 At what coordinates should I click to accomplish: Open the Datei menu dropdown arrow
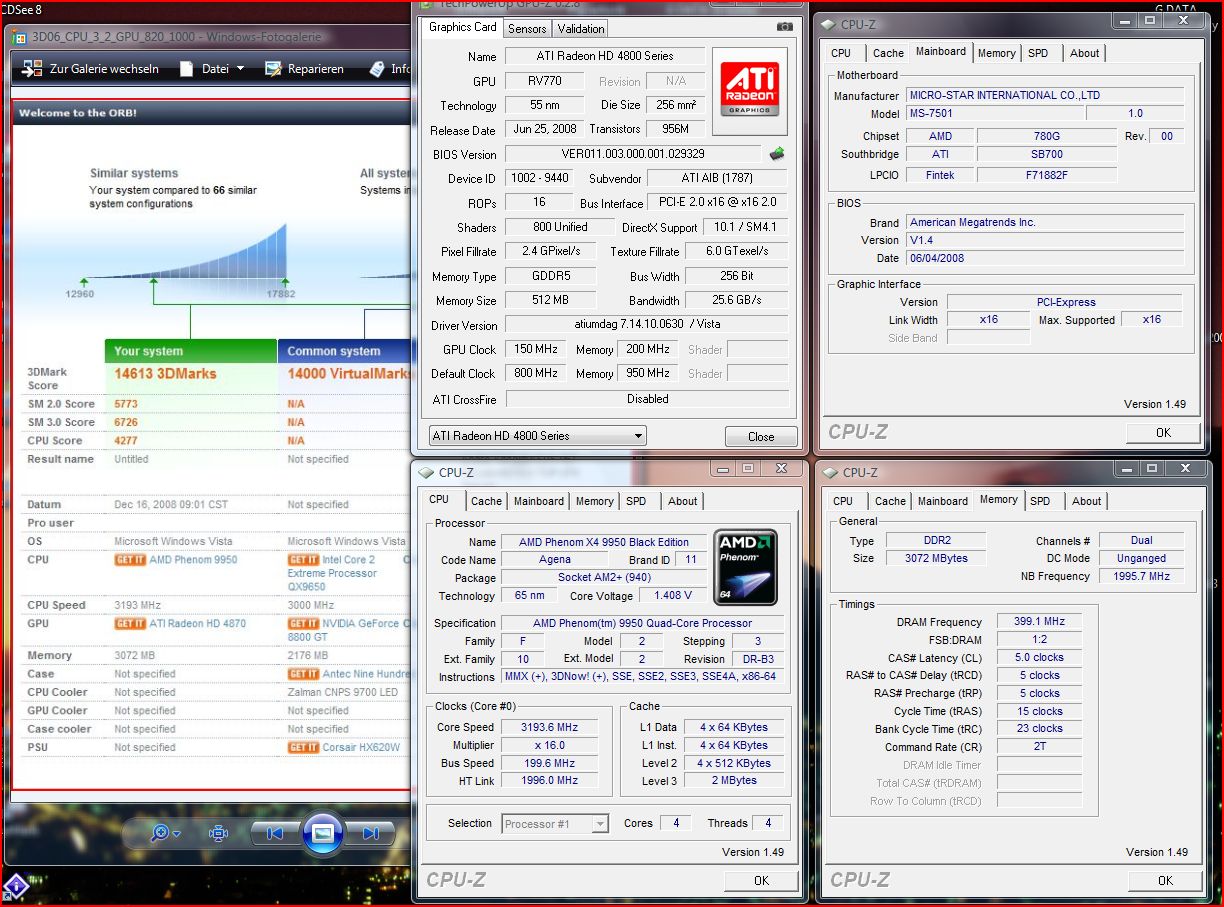(240, 69)
